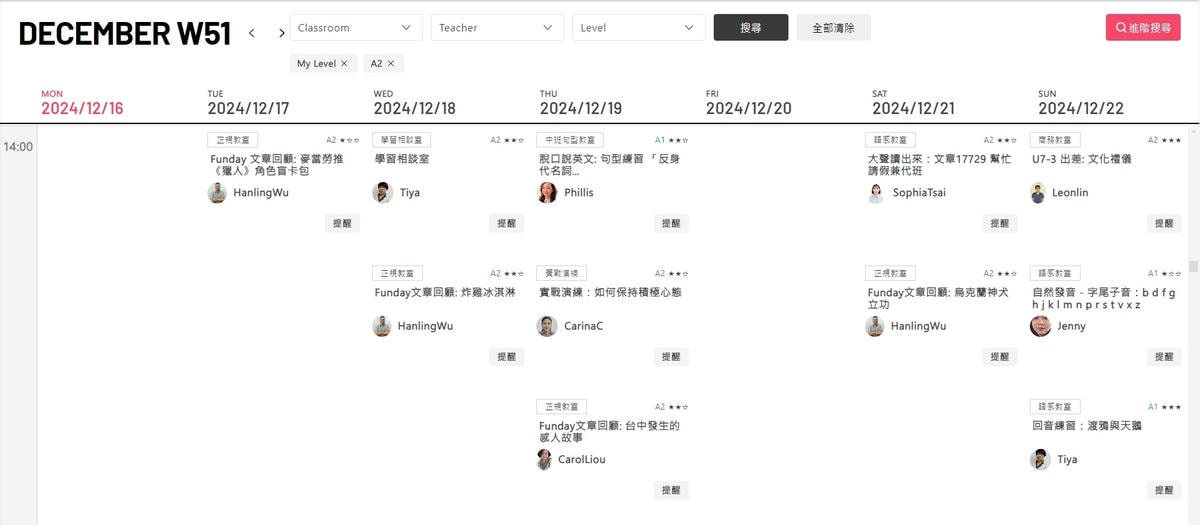Click the vertical scrollbar thumb
This screenshot has height=525, width=1200.
[1193, 266]
